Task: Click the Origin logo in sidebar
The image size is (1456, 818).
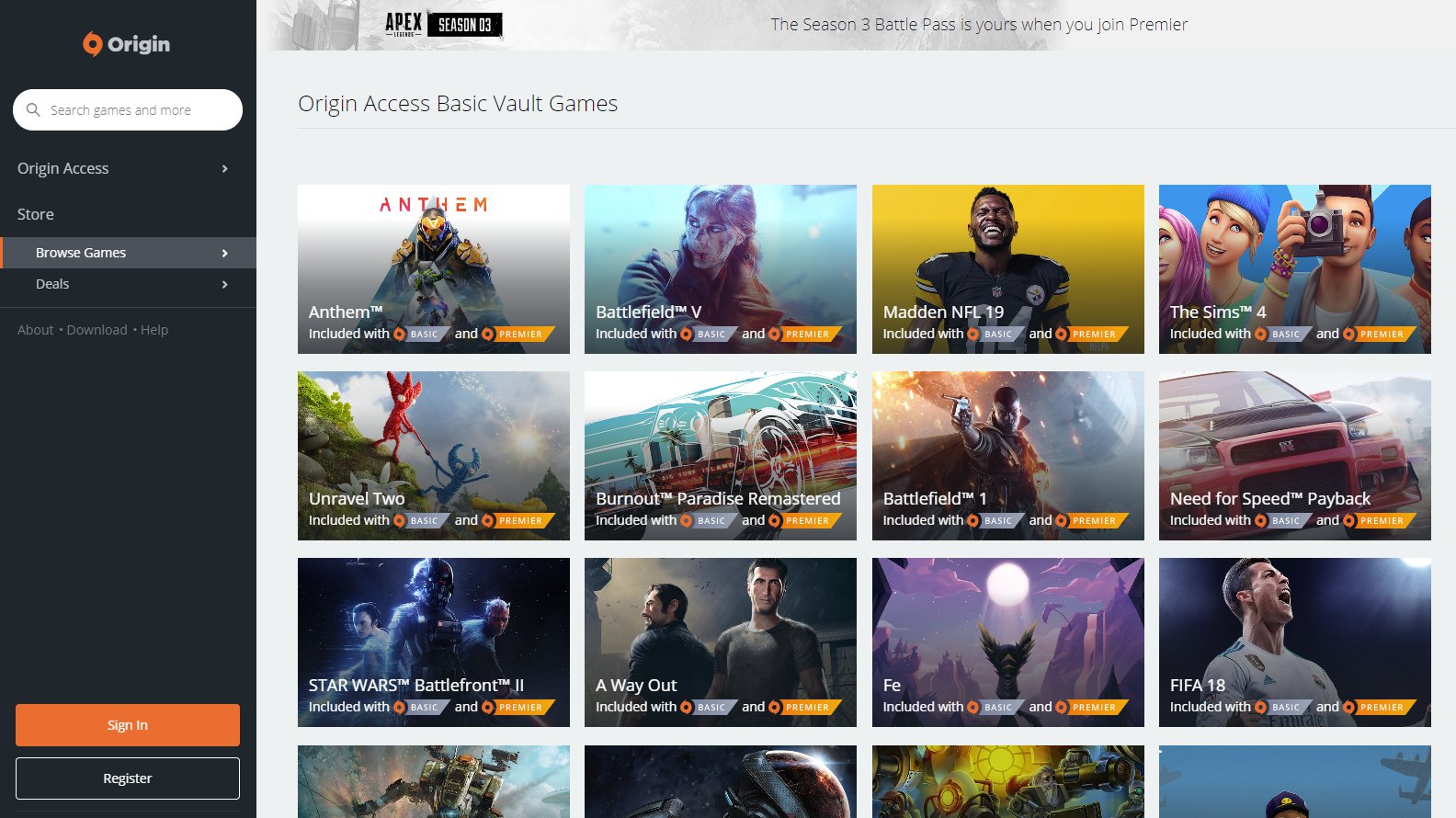Action: tap(127, 44)
